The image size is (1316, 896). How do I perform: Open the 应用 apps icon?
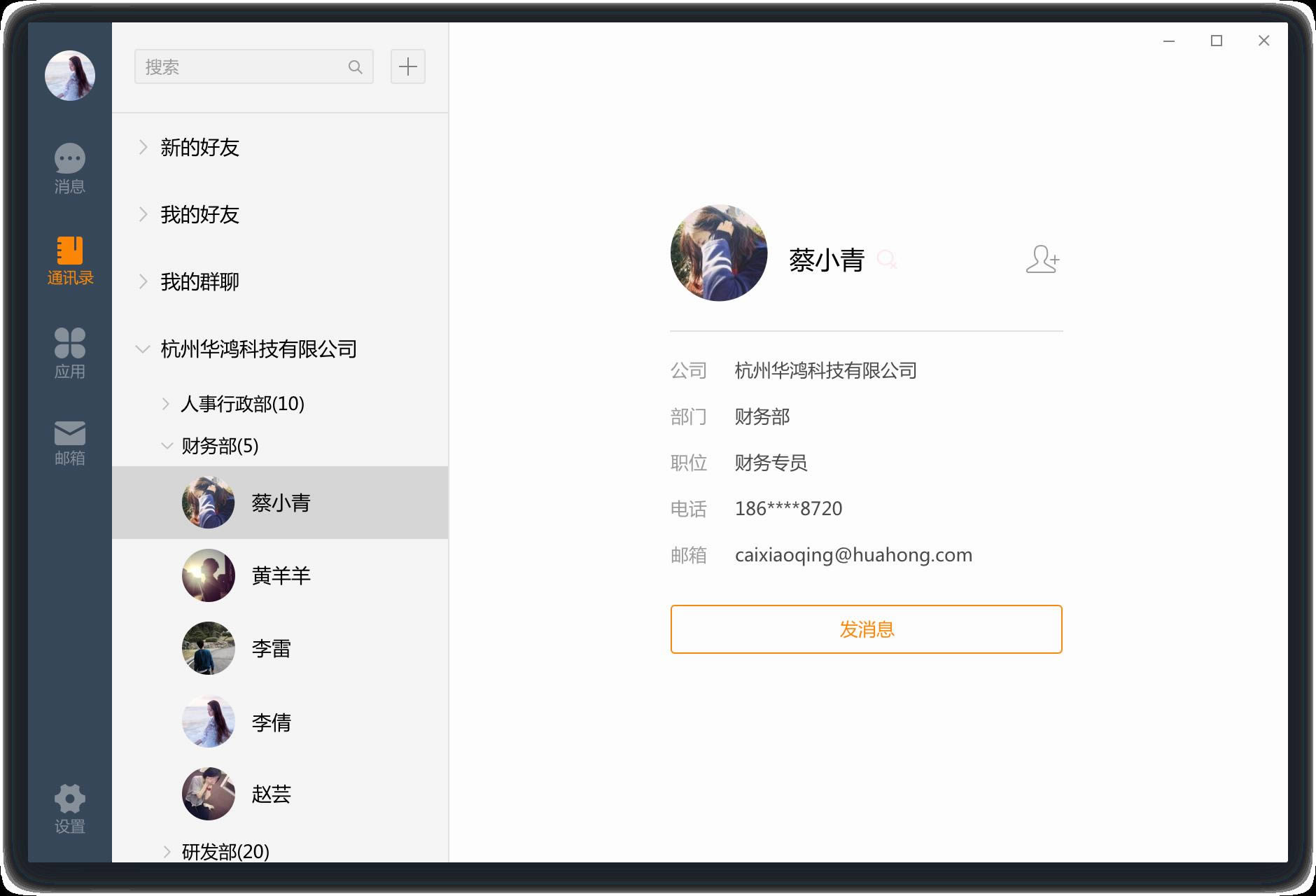[70, 353]
